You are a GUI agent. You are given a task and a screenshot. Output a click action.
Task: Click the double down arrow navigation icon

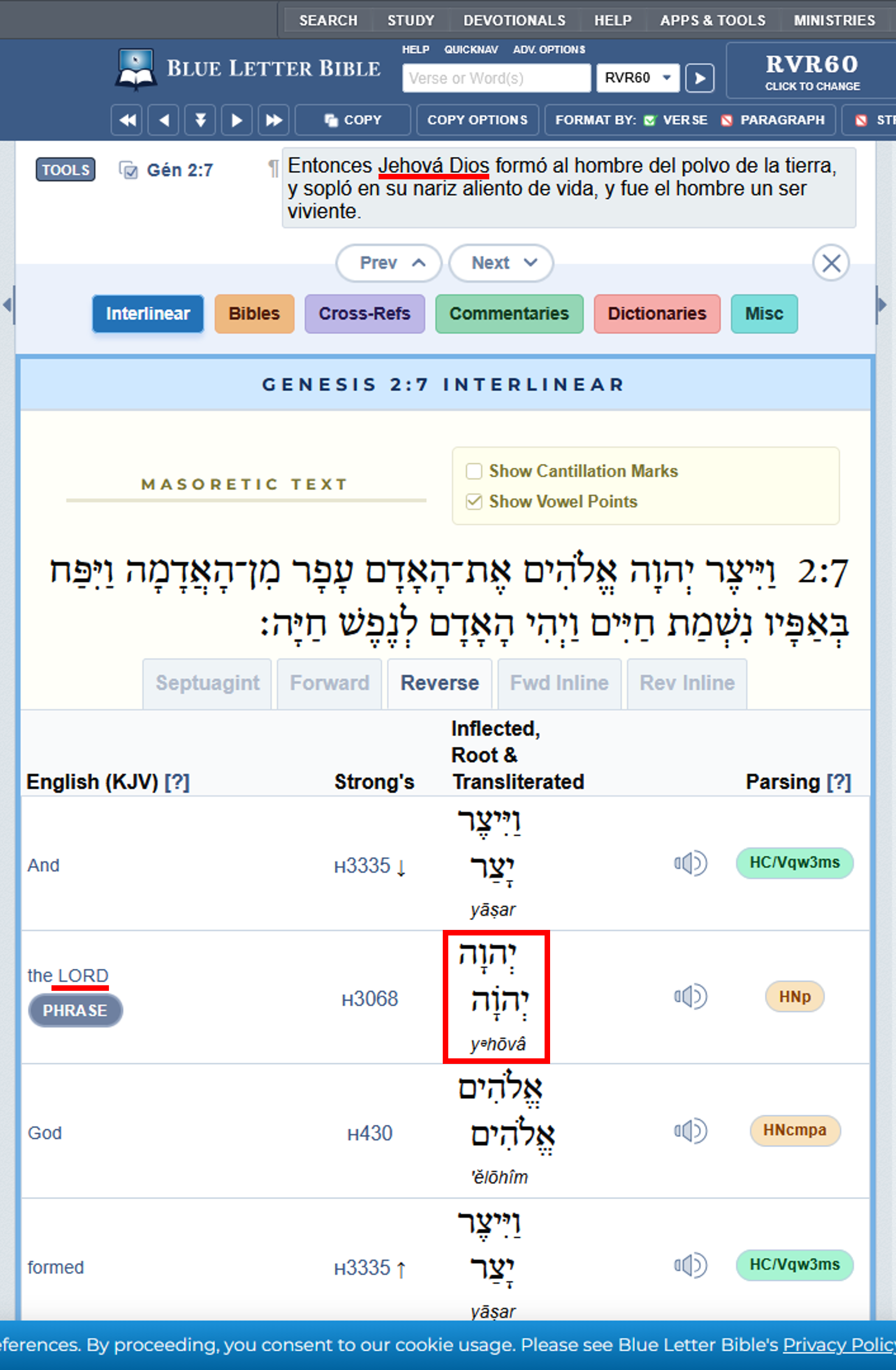point(200,120)
